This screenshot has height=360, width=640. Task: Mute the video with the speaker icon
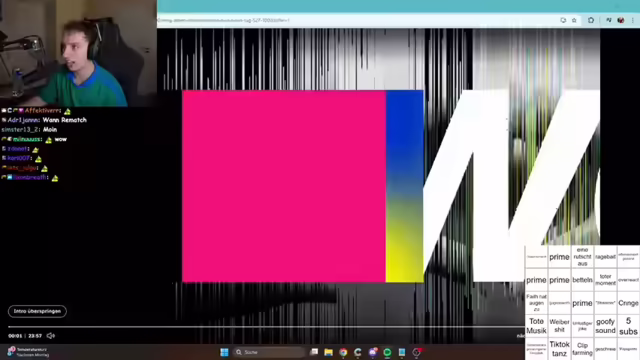51,336
